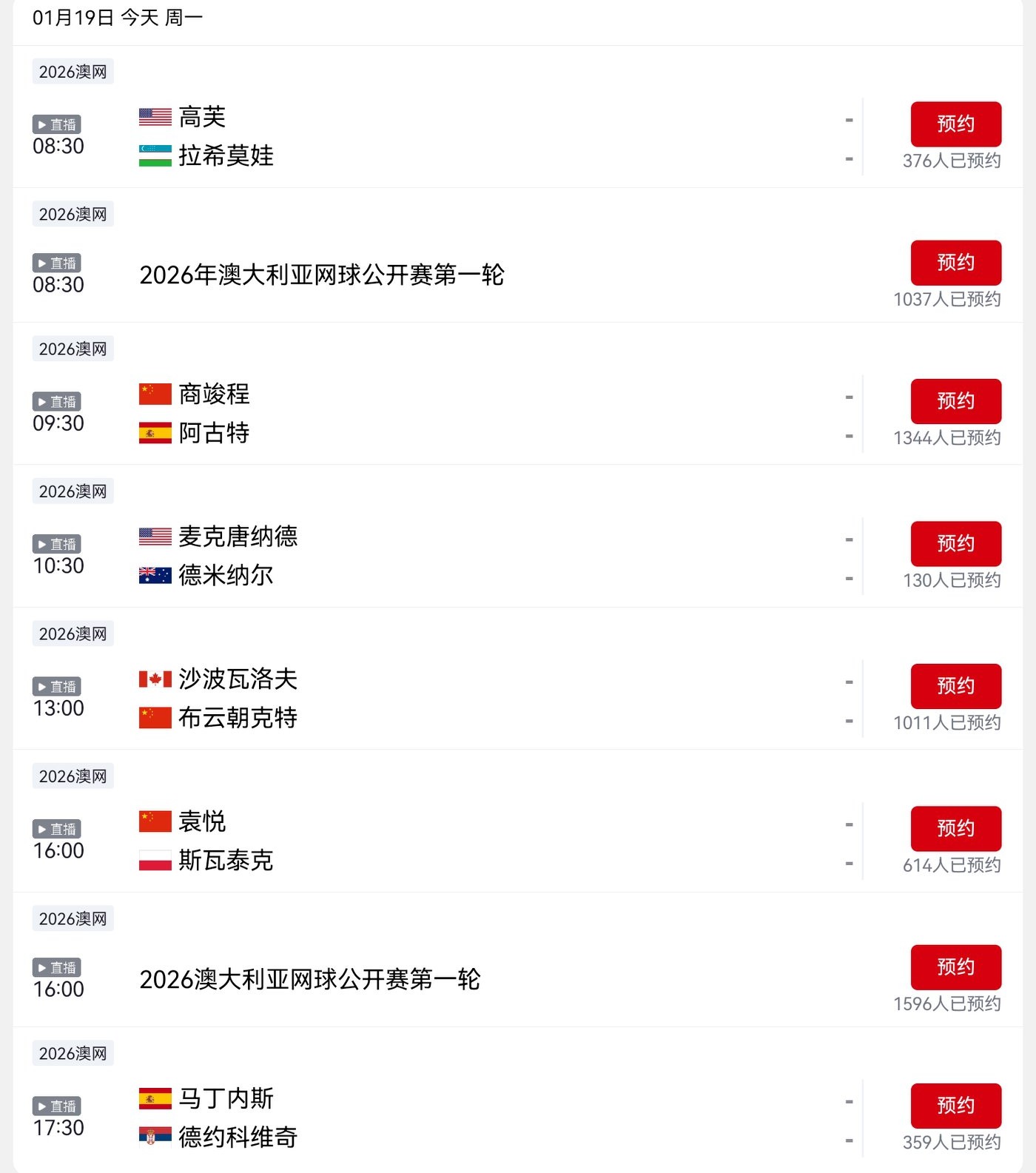Click the live badge at 10:30 match
Viewport: 1036px width, 1173px height.
57,544
